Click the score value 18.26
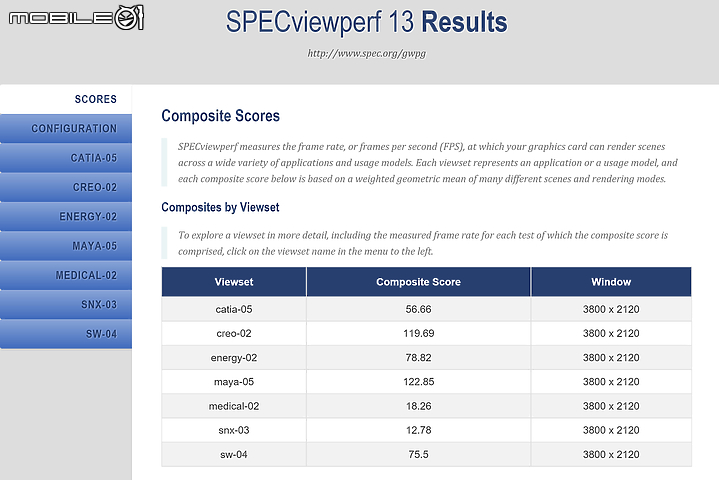This screenshot has height=480, width=719. (418, 406)
